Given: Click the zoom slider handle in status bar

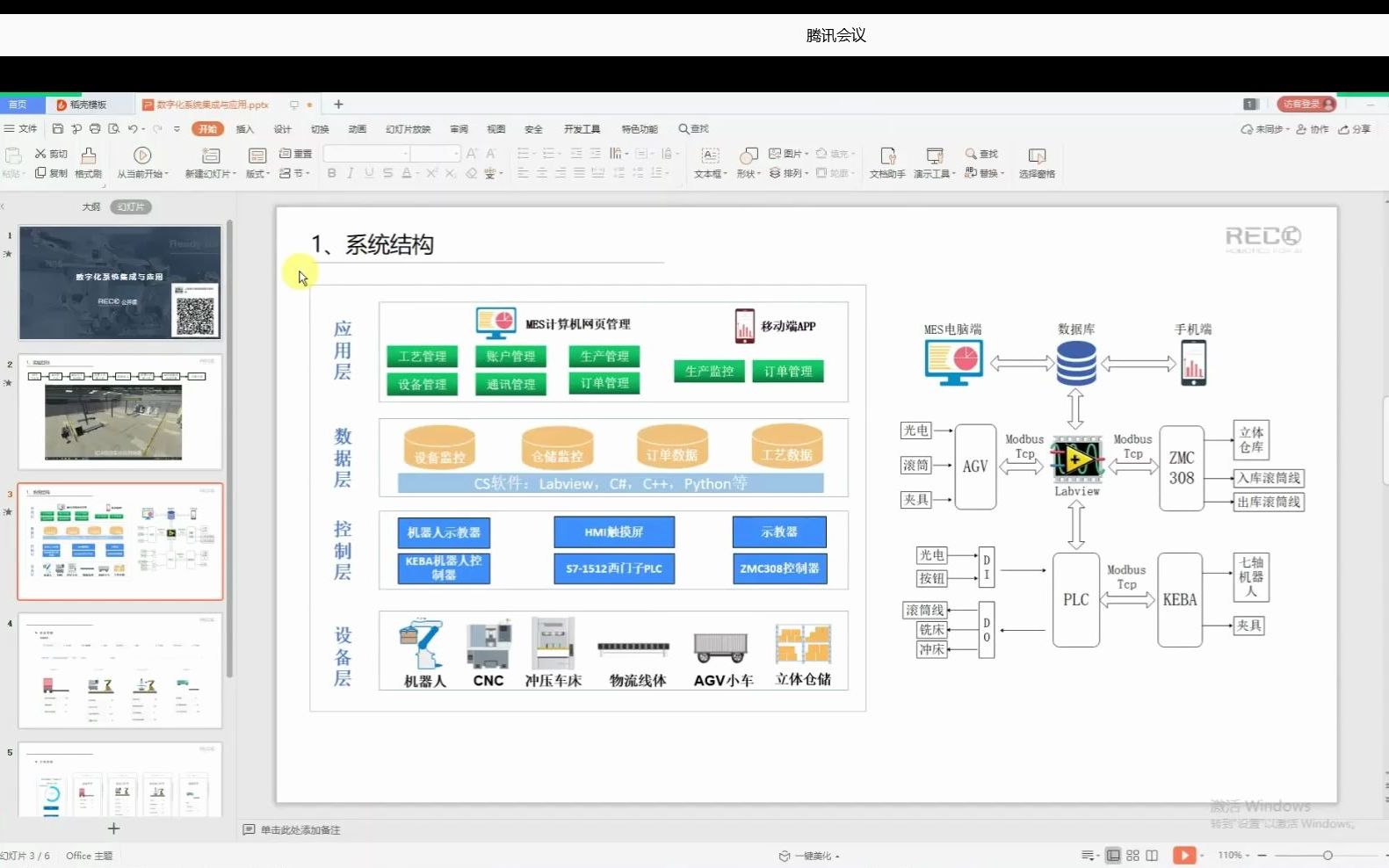Looking at the screenshot, I should click(x=1328, y=855).
